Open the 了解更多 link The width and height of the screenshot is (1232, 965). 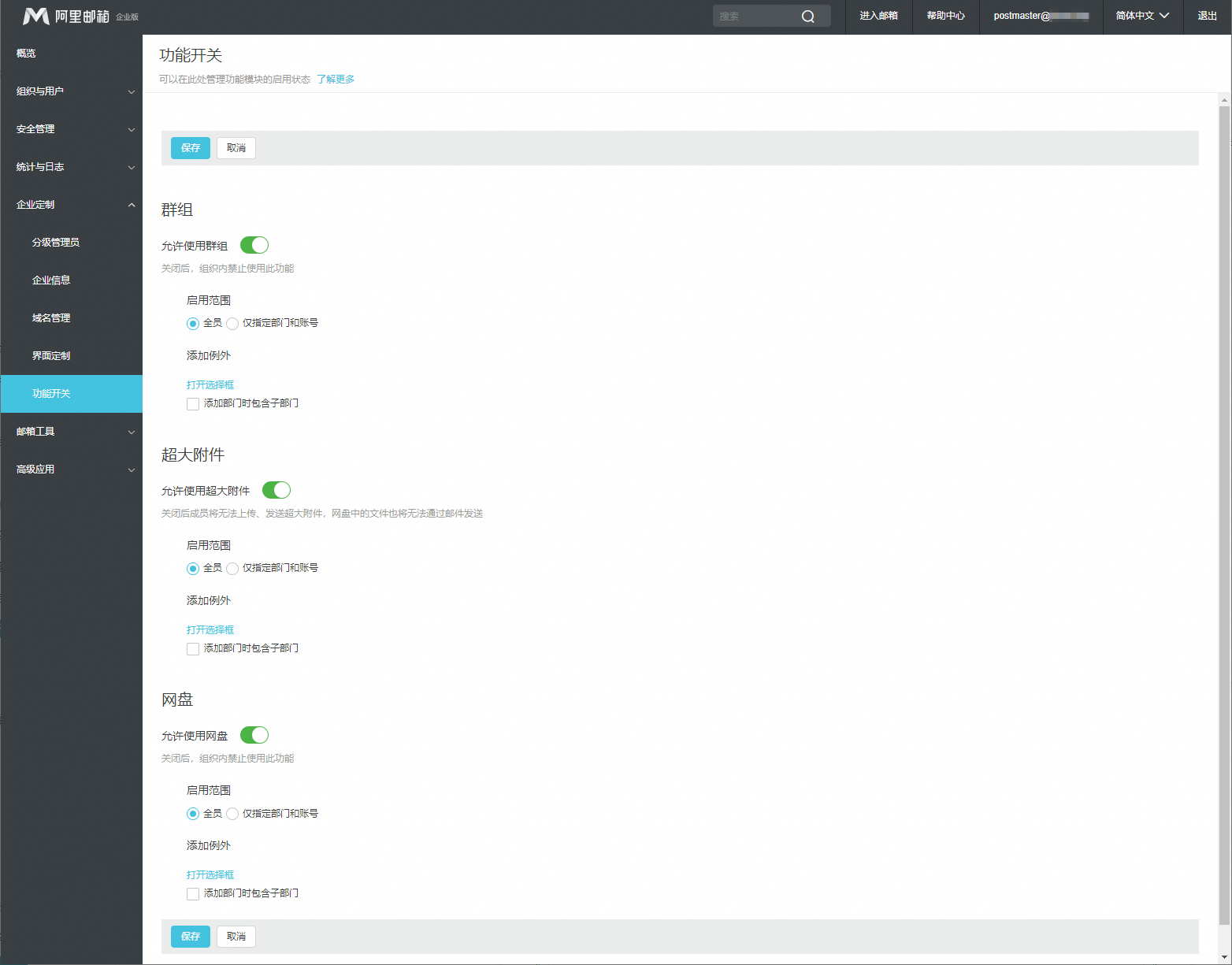(x=336, y=80)
